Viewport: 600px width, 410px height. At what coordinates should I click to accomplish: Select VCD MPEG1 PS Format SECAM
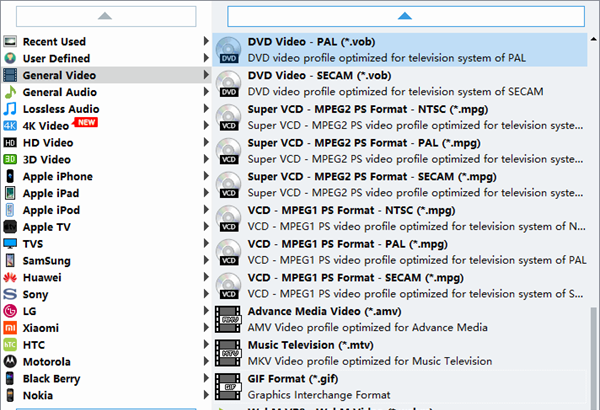(x=400, y=286)
